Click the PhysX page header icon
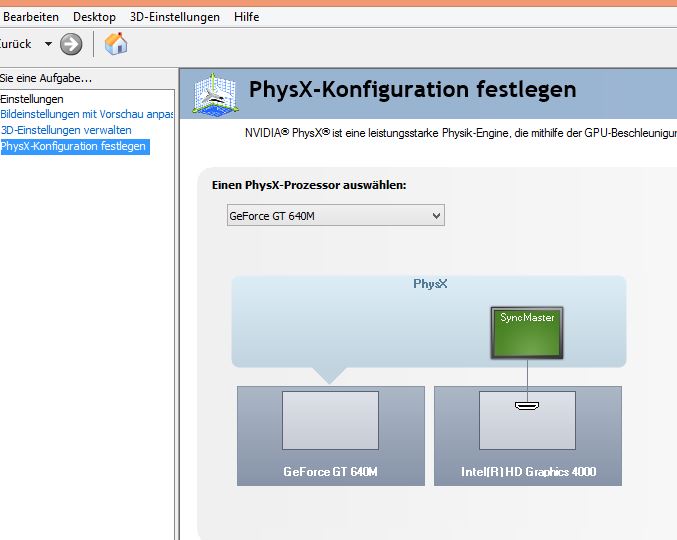The image size is (677, 540). [215, 95]
